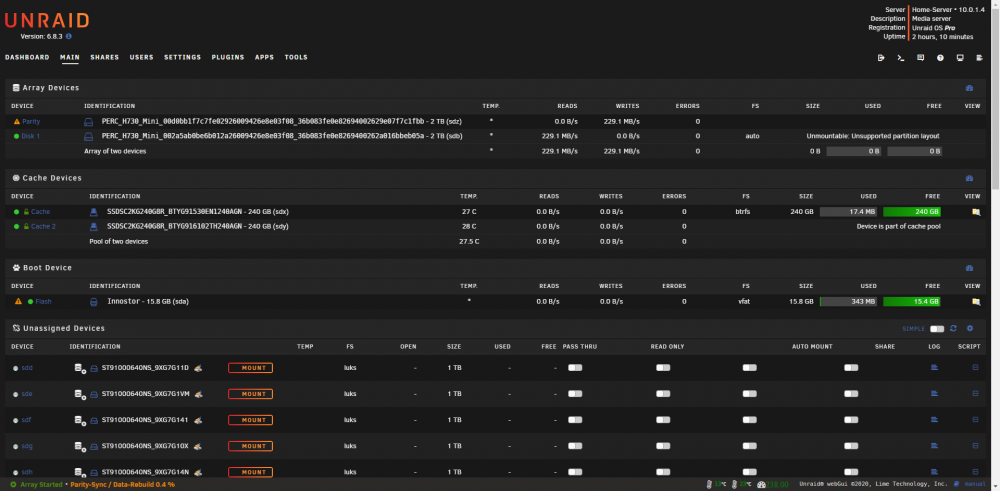Browse the Cache folder view icon
Screen dimensions: 1000x491
pos(976,212)
